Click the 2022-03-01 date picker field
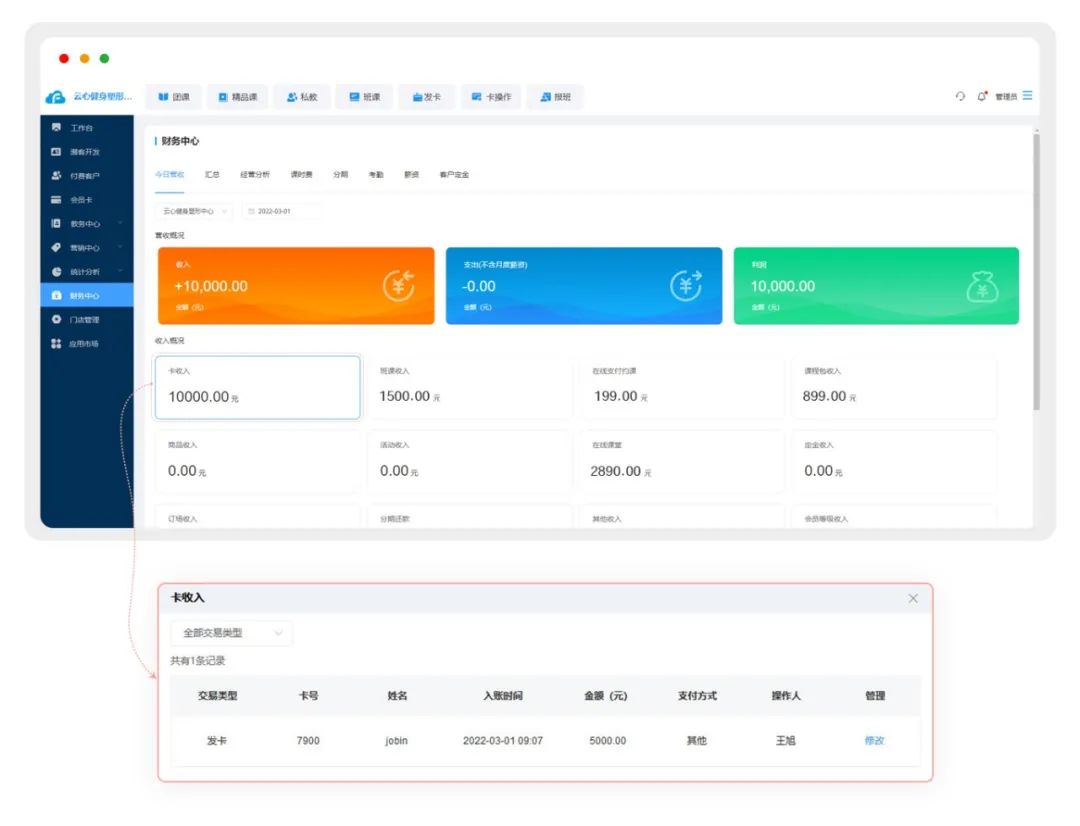The height and width of the screenshot is (826, 1080). pyautogui.click(x=281, y=211)
